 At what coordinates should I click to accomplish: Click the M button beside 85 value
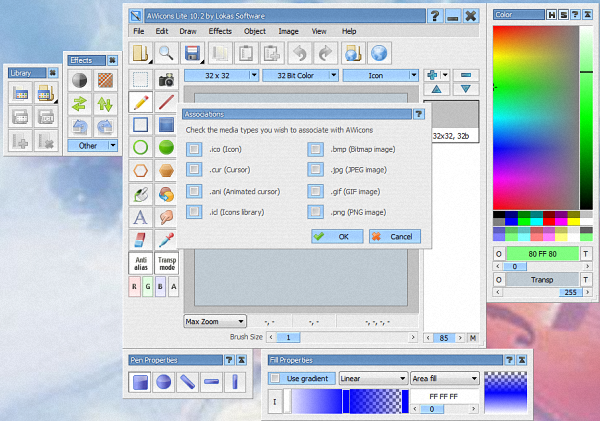coord(473,338)
